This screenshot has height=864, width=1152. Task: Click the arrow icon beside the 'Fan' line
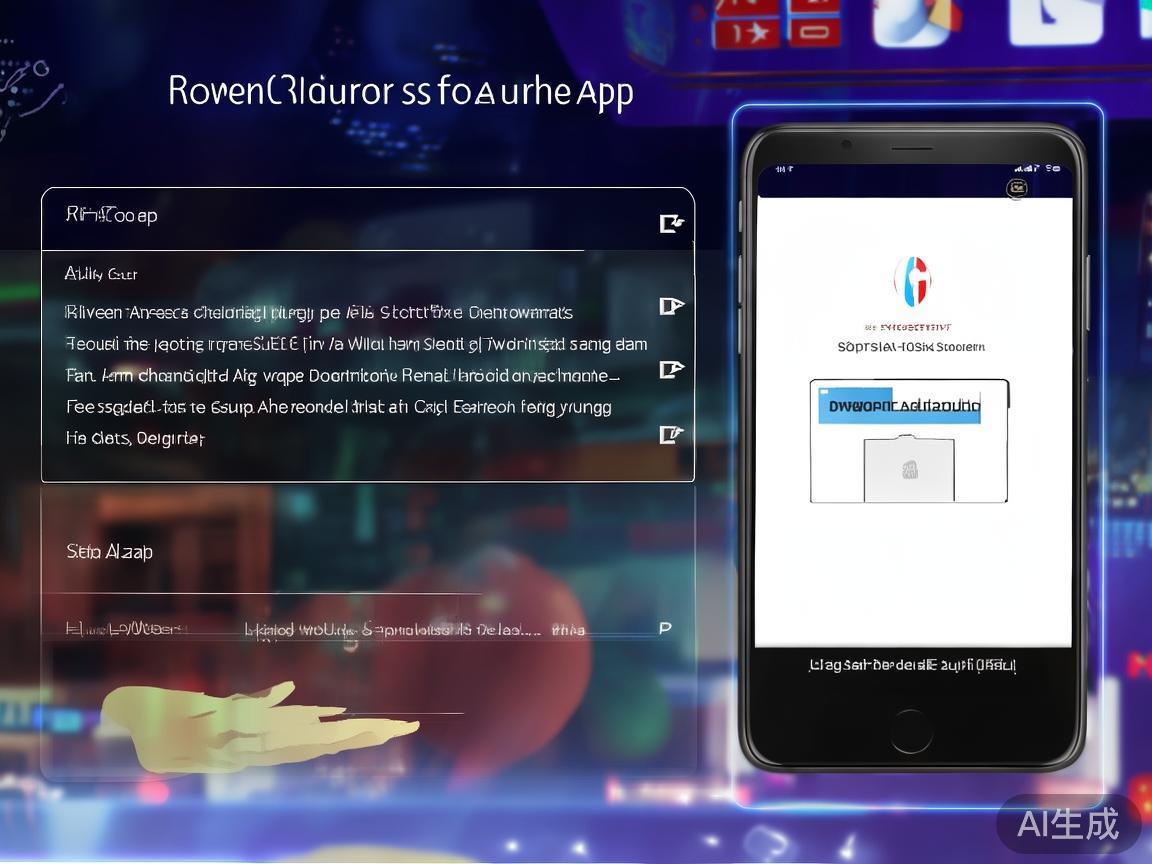tap(671, 370)
